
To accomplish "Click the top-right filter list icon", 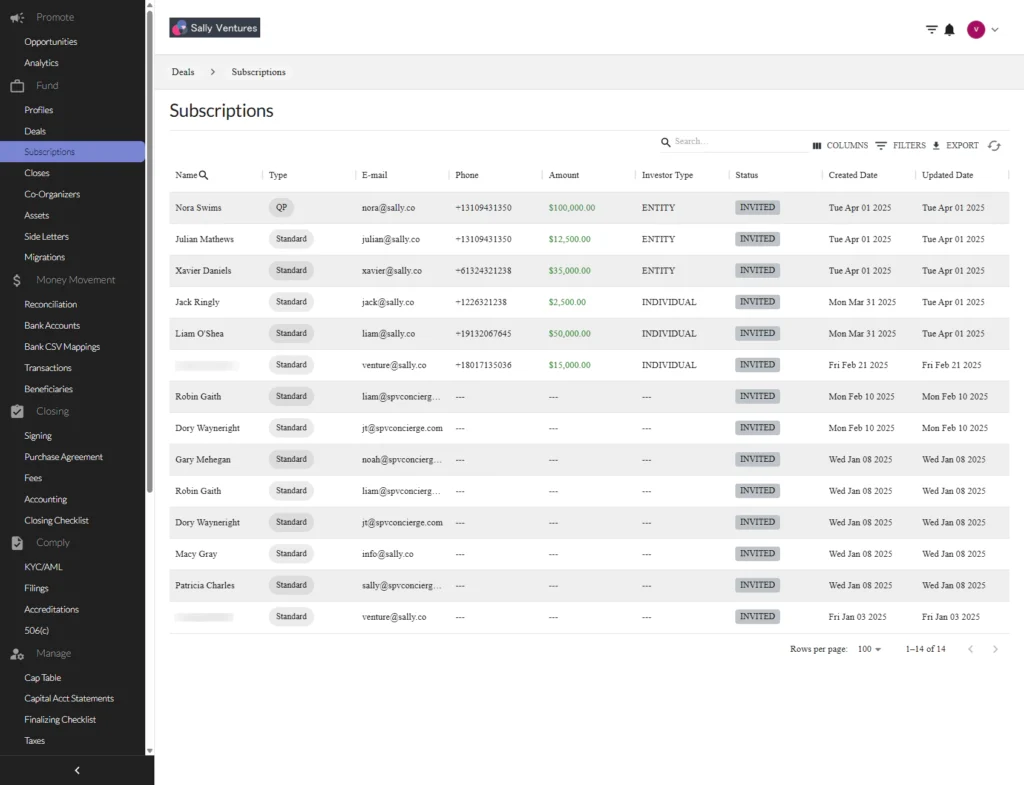I will [931, 30].
